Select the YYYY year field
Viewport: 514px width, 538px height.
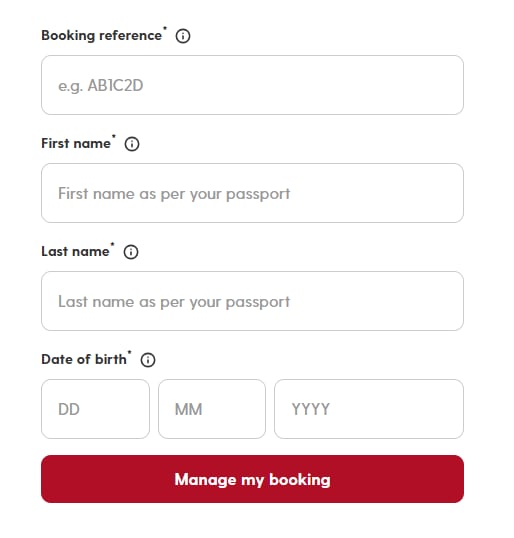click(x=369, y=409)
